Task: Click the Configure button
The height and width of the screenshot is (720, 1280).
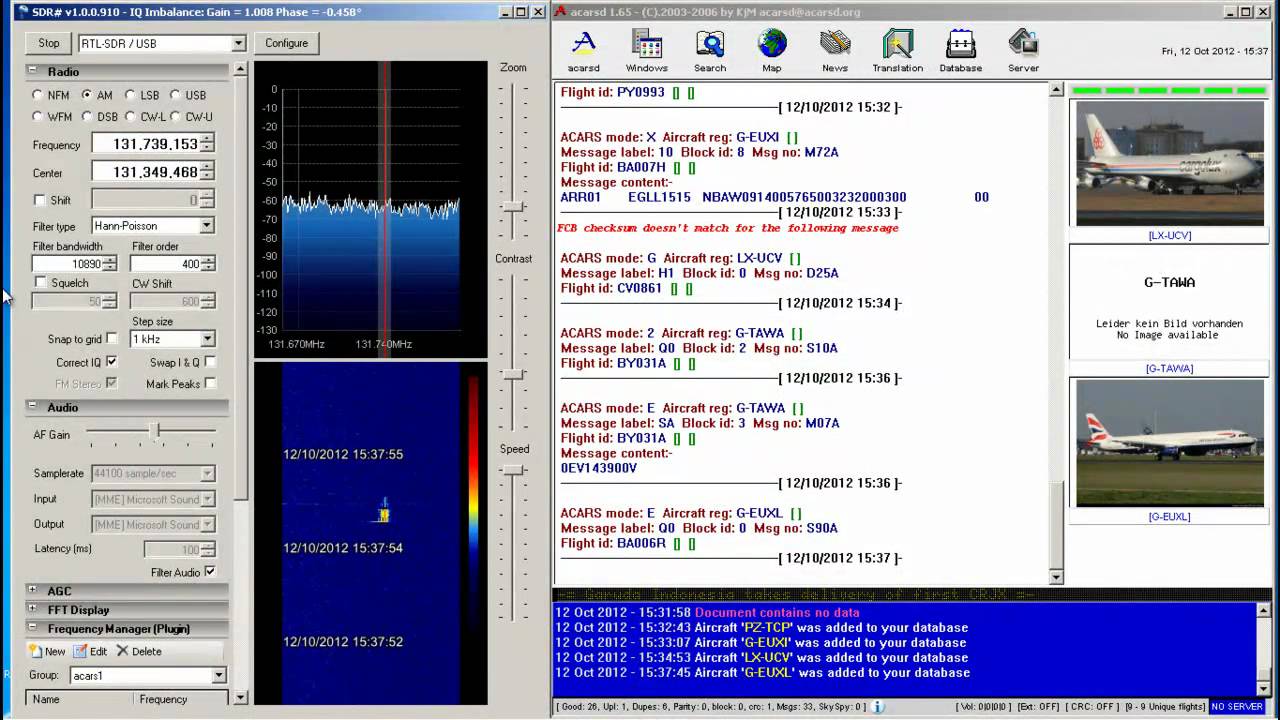Action: tap(286, 43)
